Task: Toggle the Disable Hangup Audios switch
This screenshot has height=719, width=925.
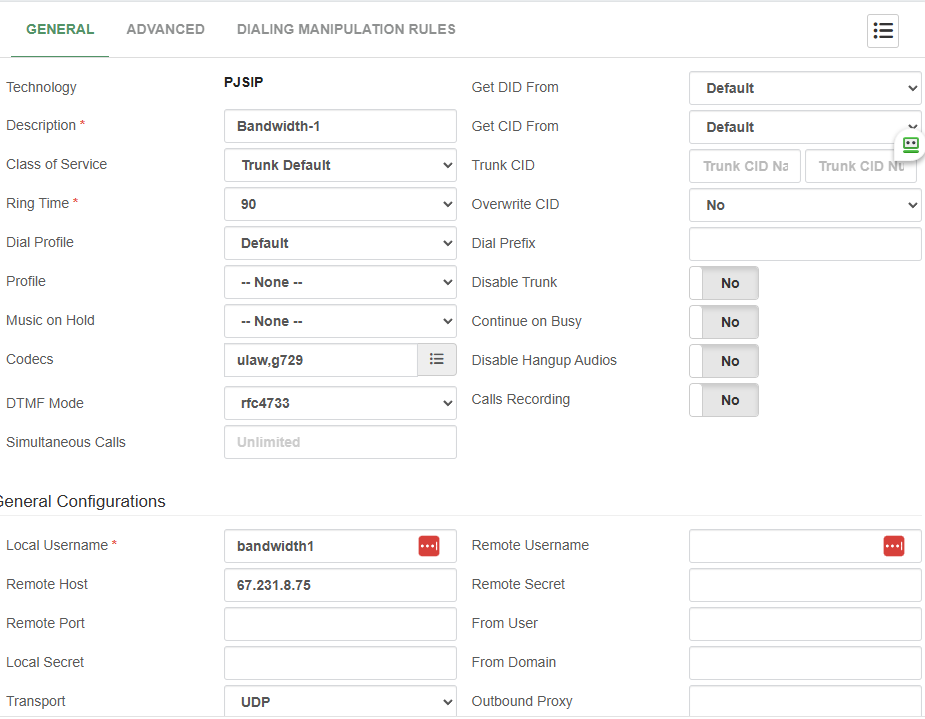Action: (x=724, y=361)
